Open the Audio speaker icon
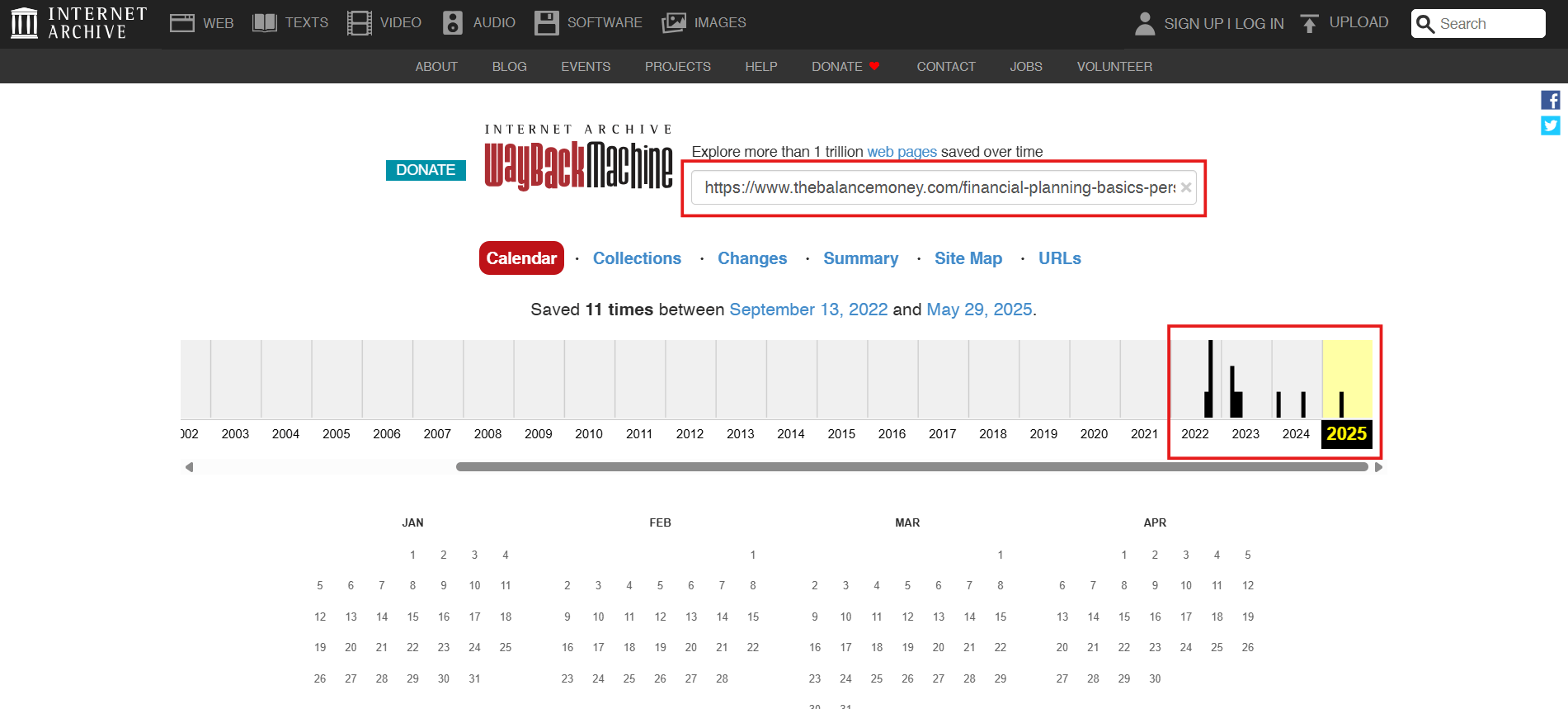 click(x=453, y=23)
